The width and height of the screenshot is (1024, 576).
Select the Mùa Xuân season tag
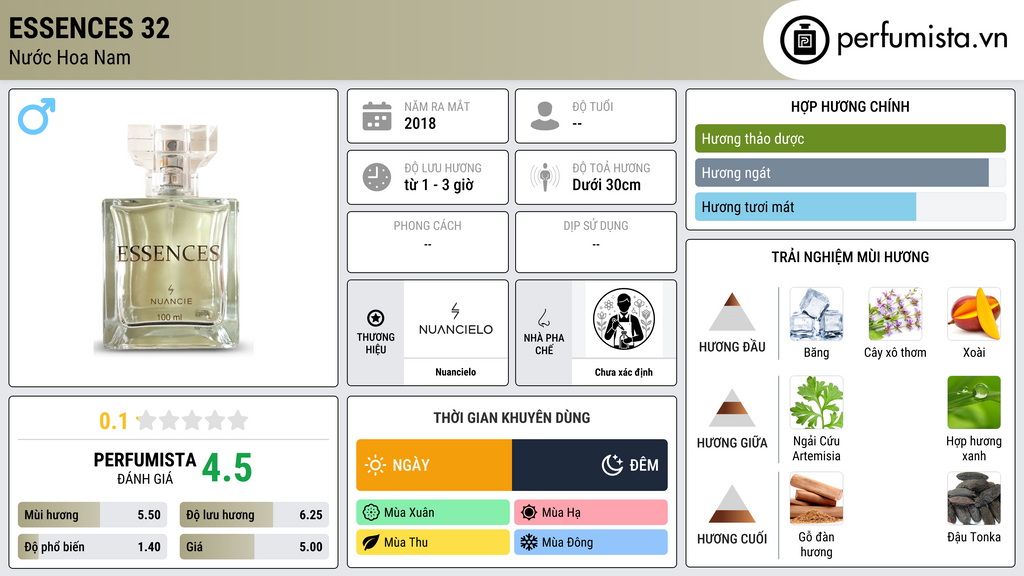[x=433, y=513]
